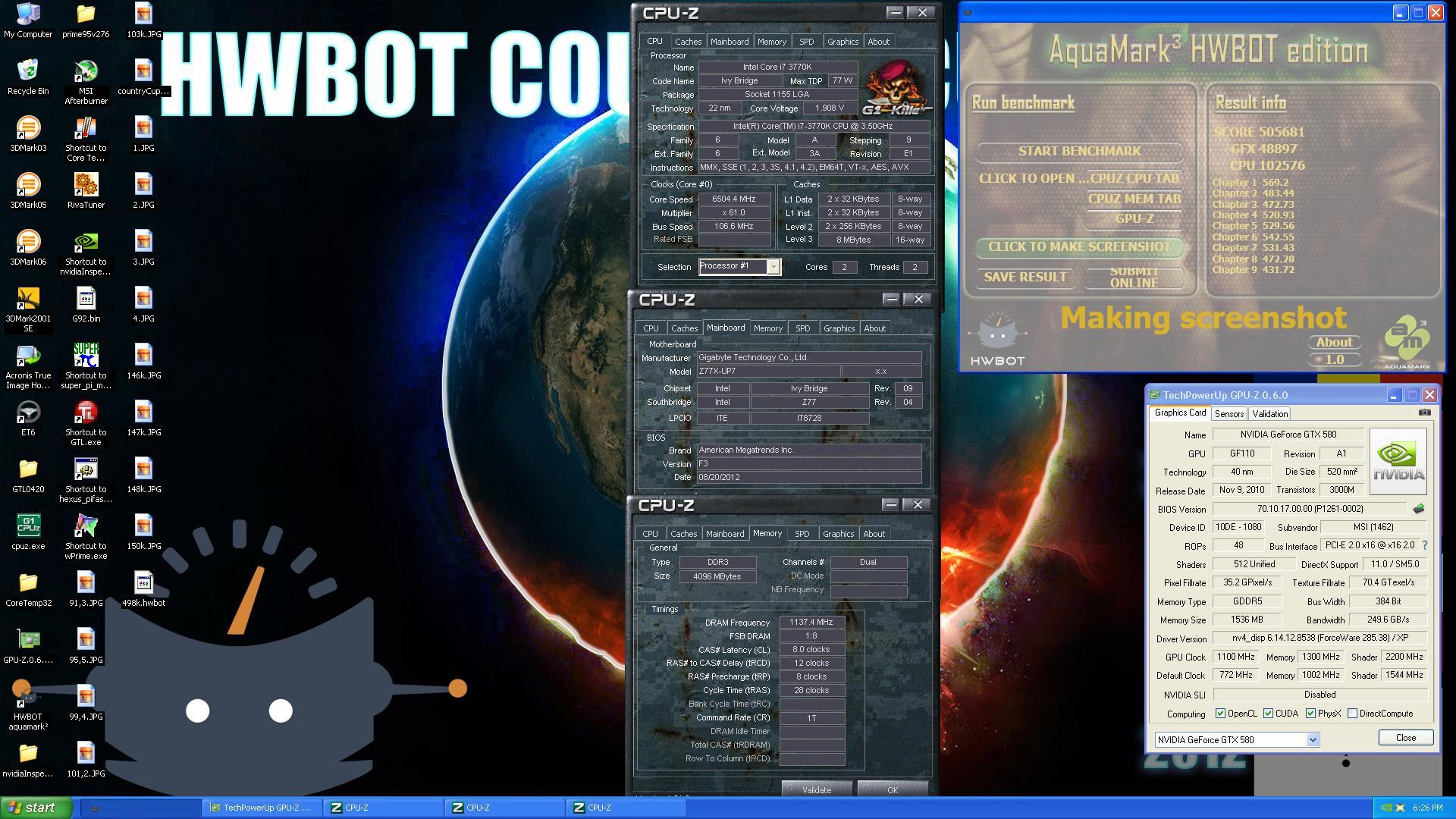Launch cpuz.exe desktop icon

(x=28, y=532)
